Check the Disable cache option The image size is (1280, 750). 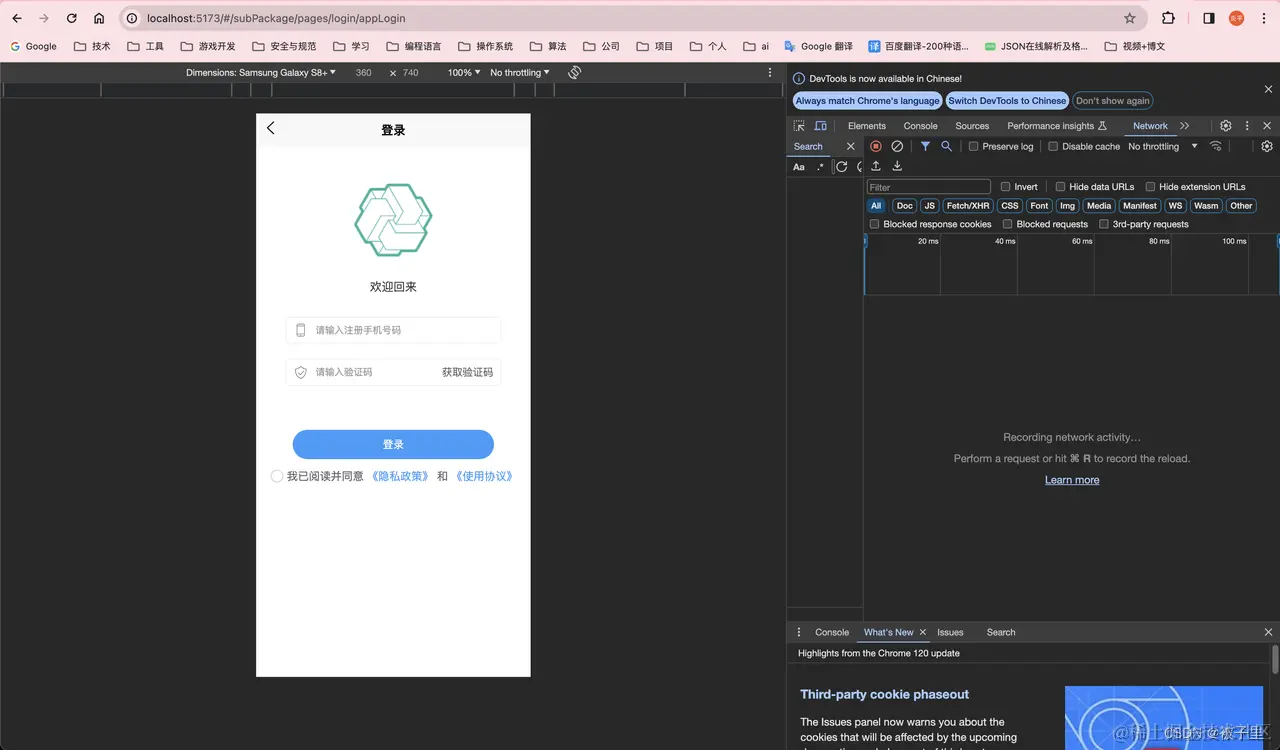1053,146
